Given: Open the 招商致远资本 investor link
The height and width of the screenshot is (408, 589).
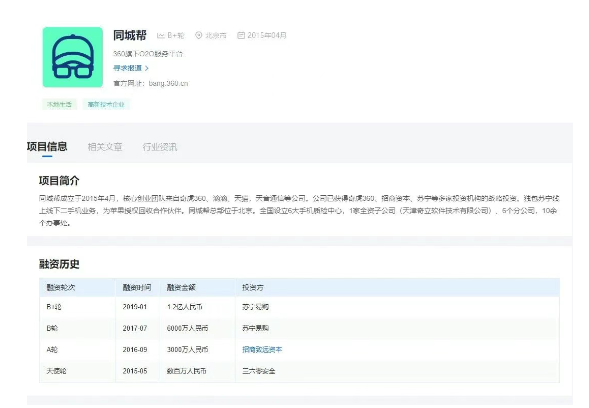Looking at the screenshot, I should click(262, 349).
